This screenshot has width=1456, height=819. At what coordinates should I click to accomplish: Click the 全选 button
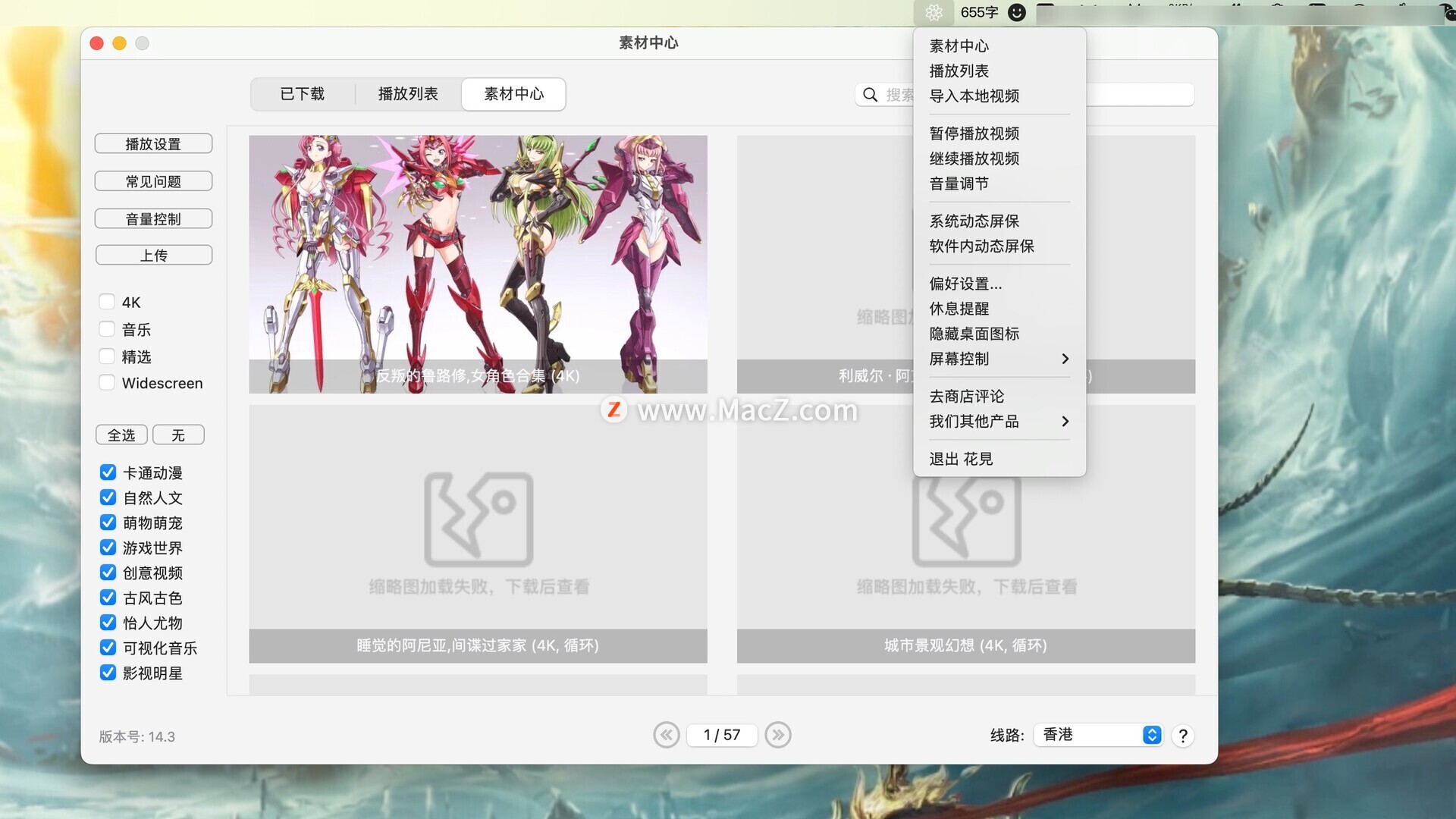[x=121, y=435]
